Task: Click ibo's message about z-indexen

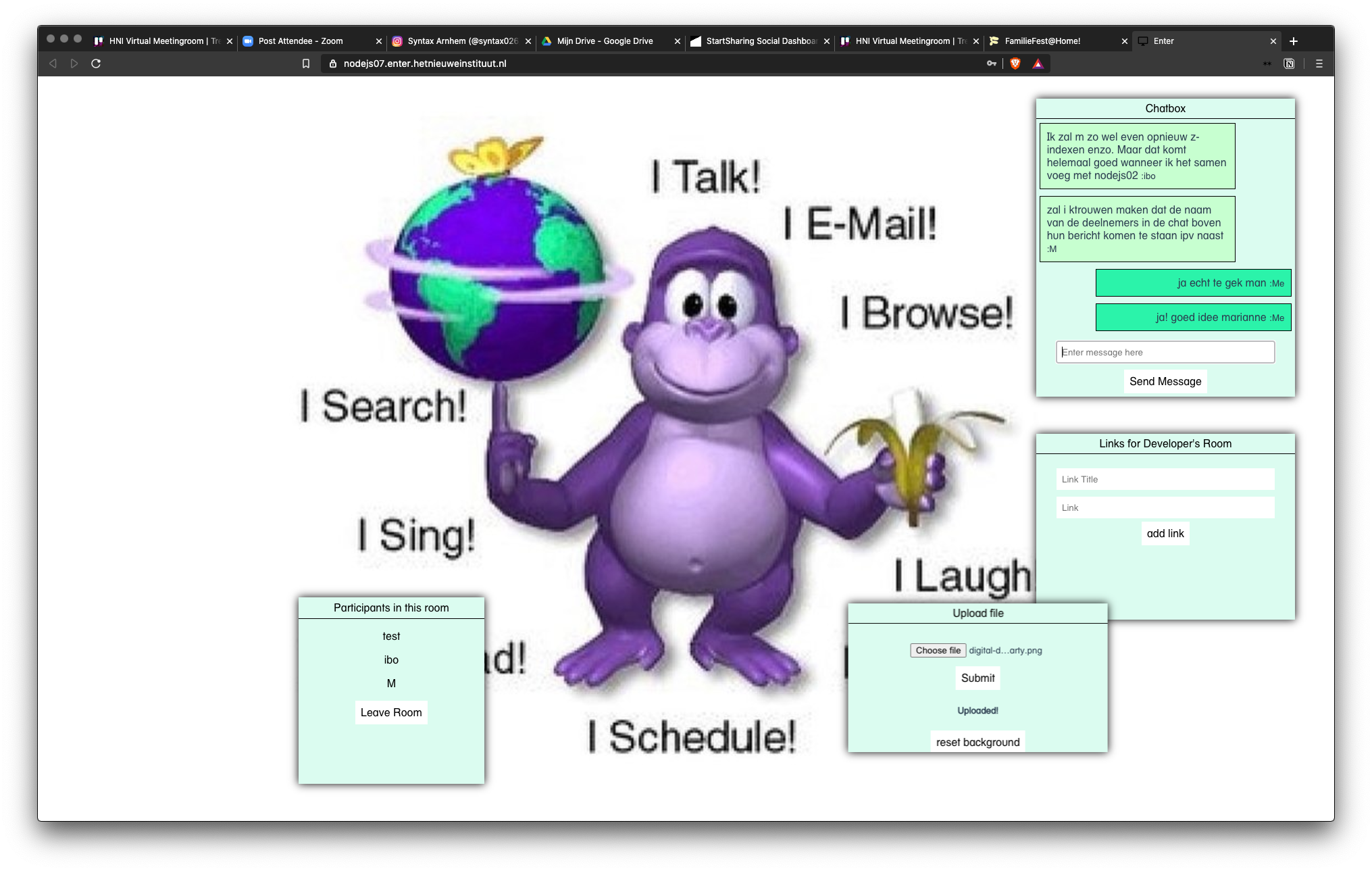Action: (1137, 156)
